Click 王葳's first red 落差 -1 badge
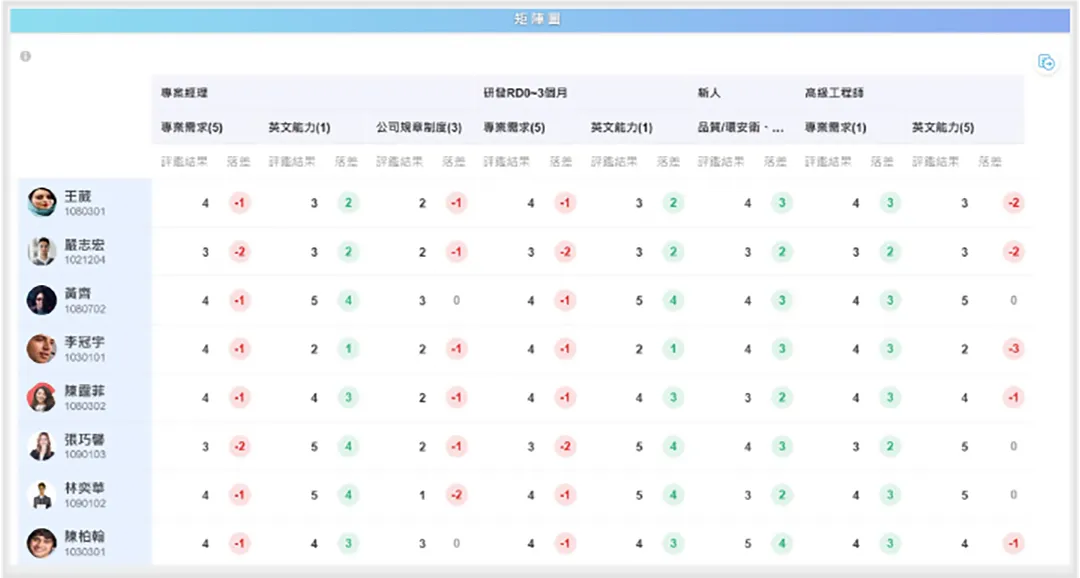 [237, 203]
